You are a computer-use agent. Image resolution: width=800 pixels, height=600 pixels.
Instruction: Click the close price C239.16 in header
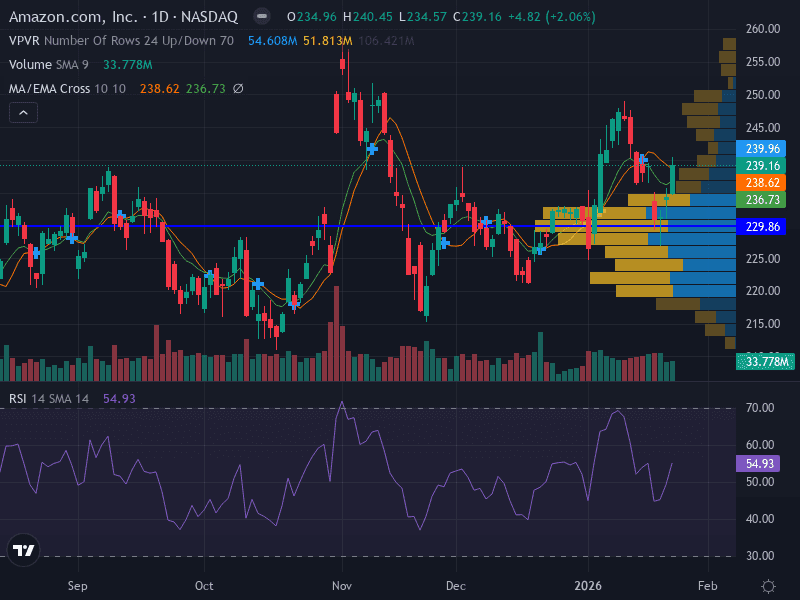[x=478, y=17]
